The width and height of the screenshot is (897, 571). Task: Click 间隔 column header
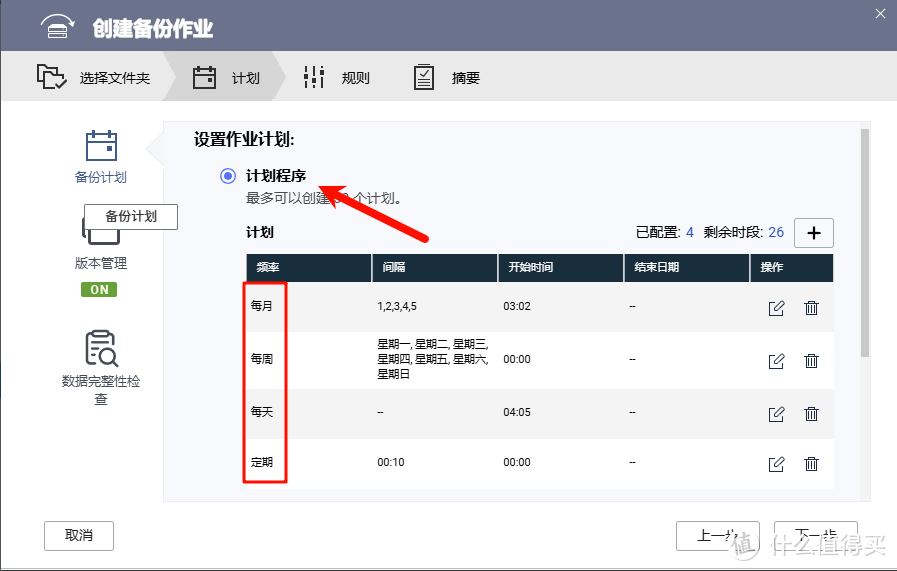435,267
